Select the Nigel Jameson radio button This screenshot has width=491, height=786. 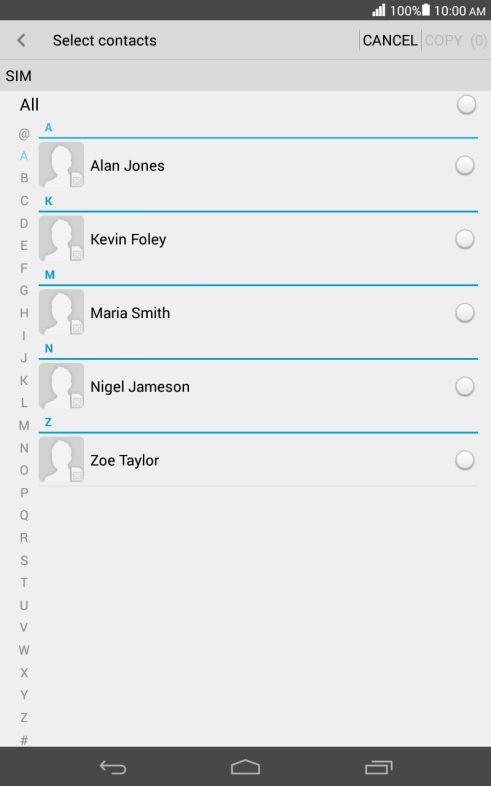pyautogui.click(x=465, y=386)
